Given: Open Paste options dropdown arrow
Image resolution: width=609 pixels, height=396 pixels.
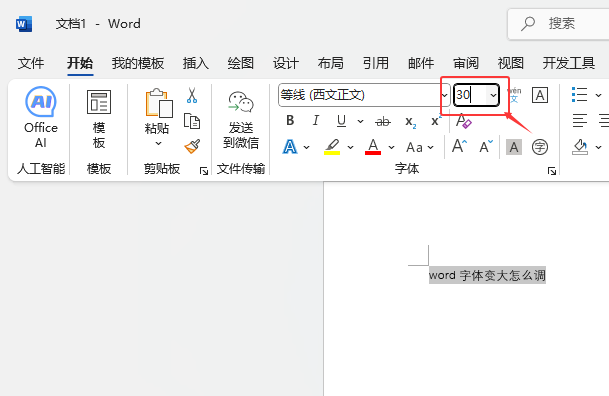Looking at the screenshot, I should click(x=158, y=144).
